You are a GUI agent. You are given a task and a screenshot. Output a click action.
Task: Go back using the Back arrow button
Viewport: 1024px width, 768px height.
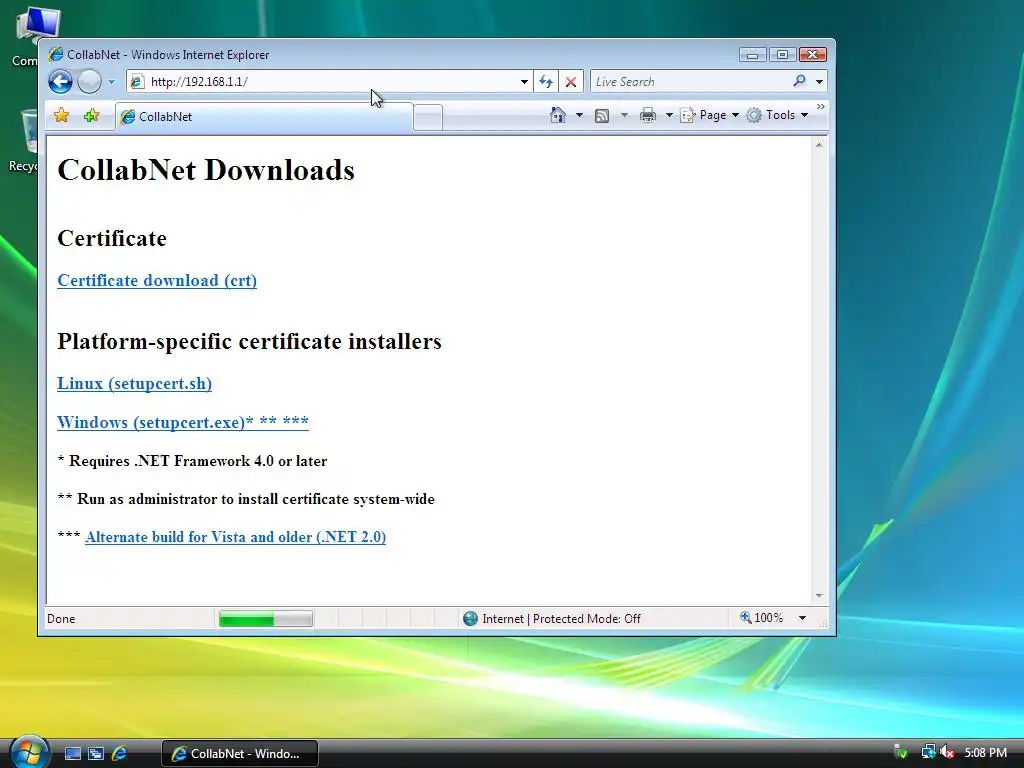[x=60, y=82]
